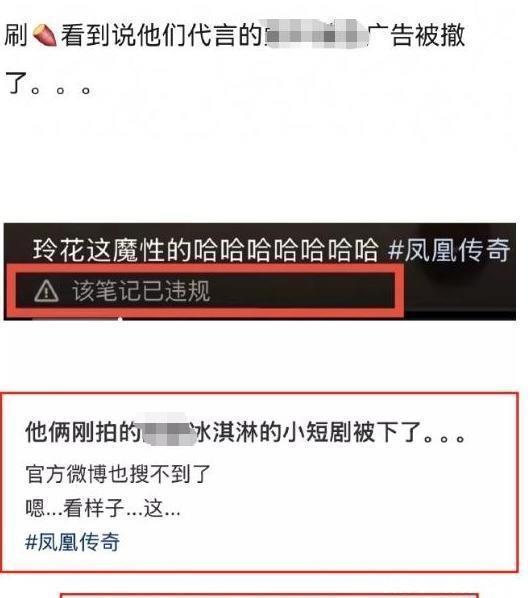
Task: Click the partial red box at bottom edge
Action: point(269,595)
